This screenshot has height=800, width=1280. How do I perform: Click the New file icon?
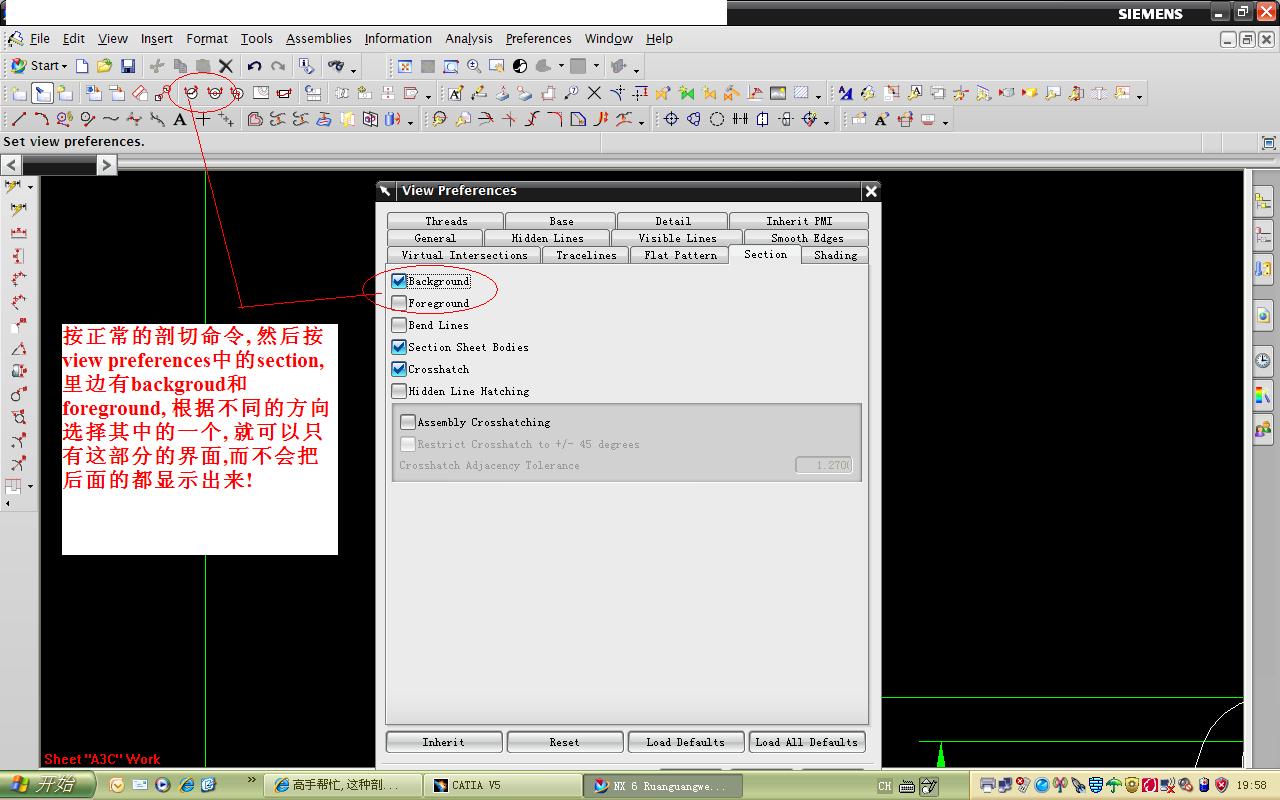pyautogui.click(x=82, y=66)
